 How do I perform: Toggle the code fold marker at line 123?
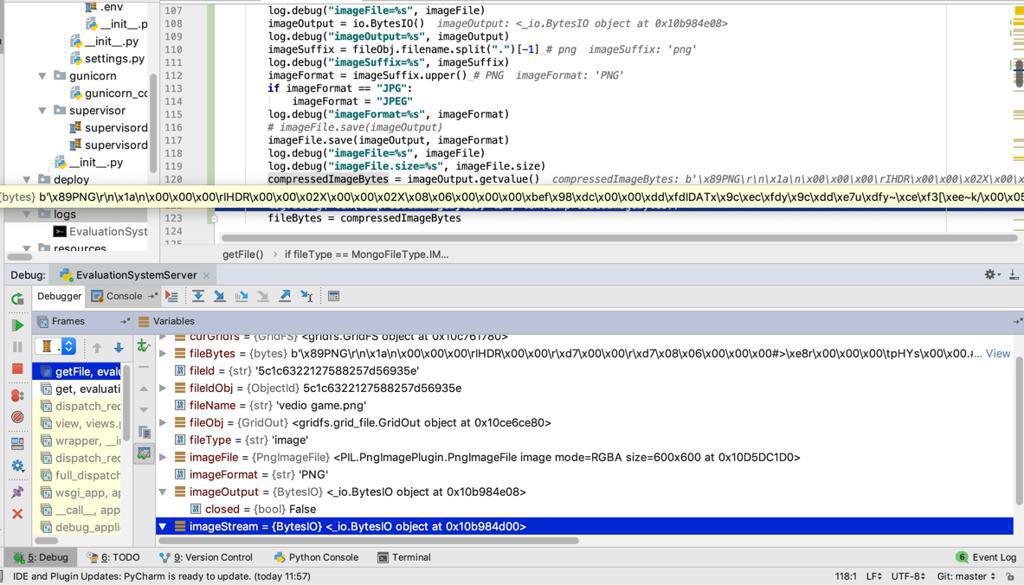coord(214,219)
